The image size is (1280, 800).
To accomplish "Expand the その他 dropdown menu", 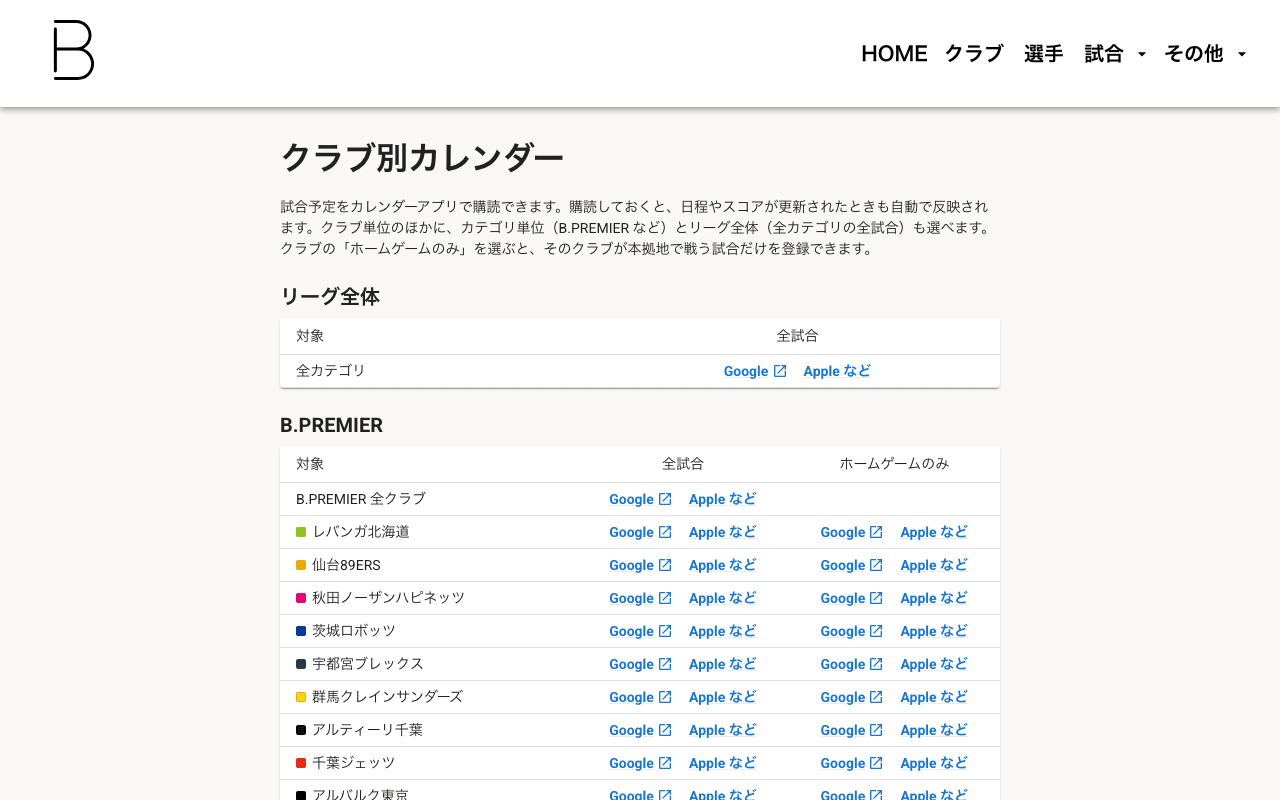I will [1205, 54].
